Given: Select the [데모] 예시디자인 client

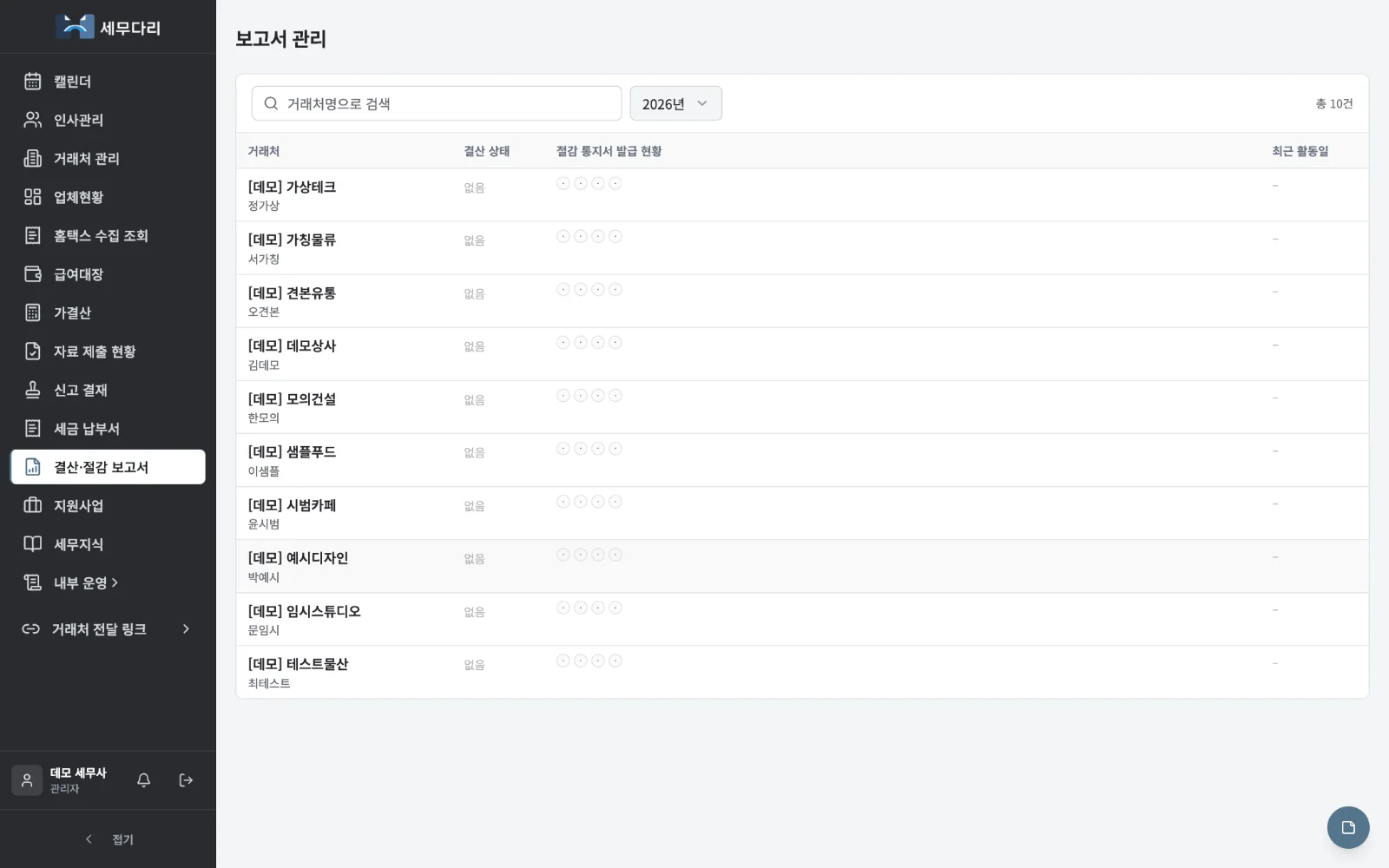Looking at the screenshot, I should point(802,566).
